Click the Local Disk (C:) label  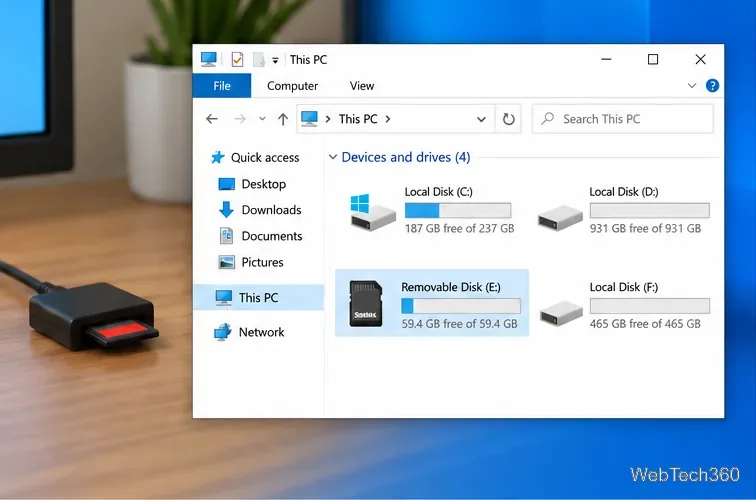[x=438, y=192]
